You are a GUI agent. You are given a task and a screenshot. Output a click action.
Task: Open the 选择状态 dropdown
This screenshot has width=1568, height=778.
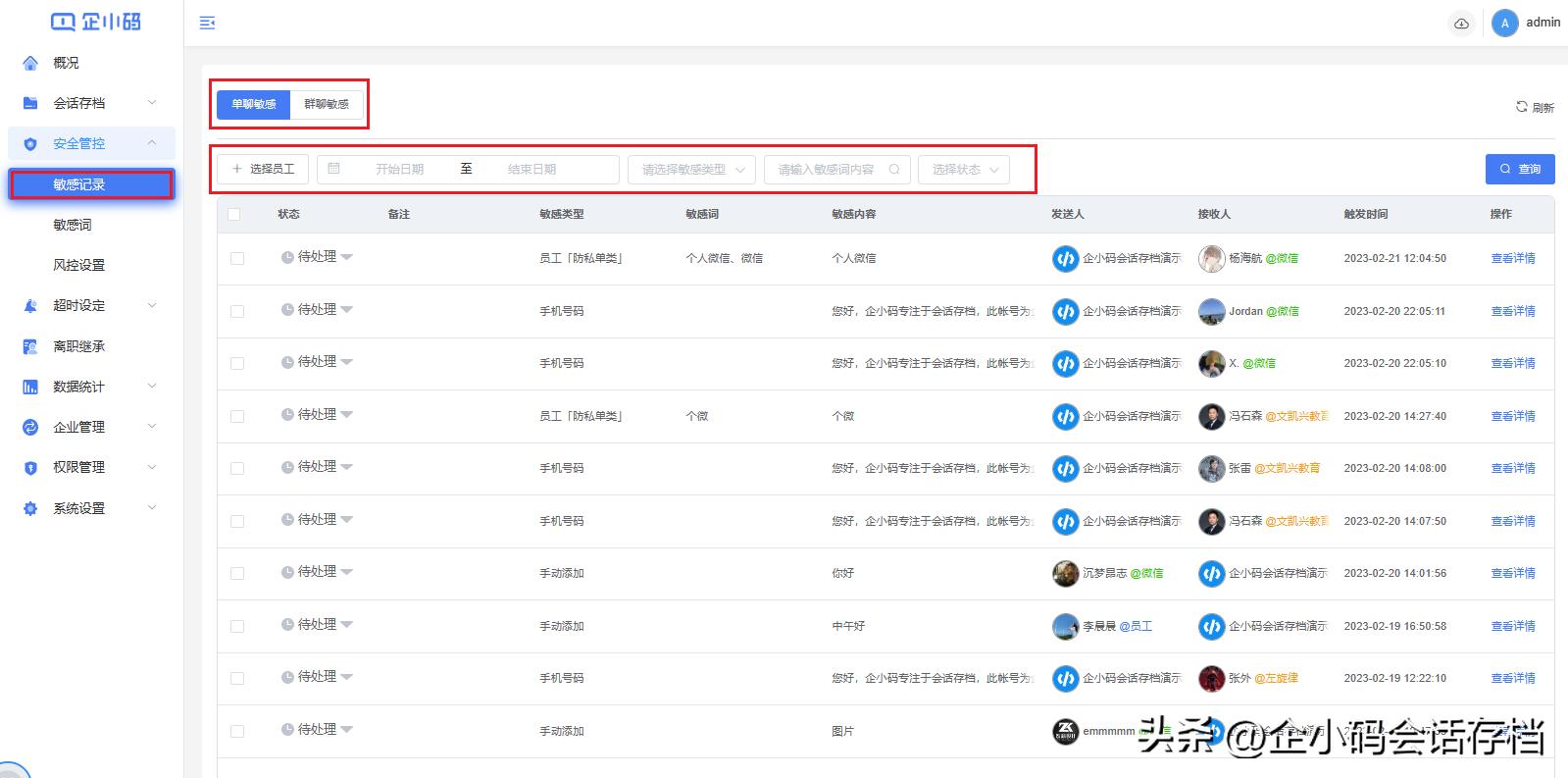[x=964, y=170]
